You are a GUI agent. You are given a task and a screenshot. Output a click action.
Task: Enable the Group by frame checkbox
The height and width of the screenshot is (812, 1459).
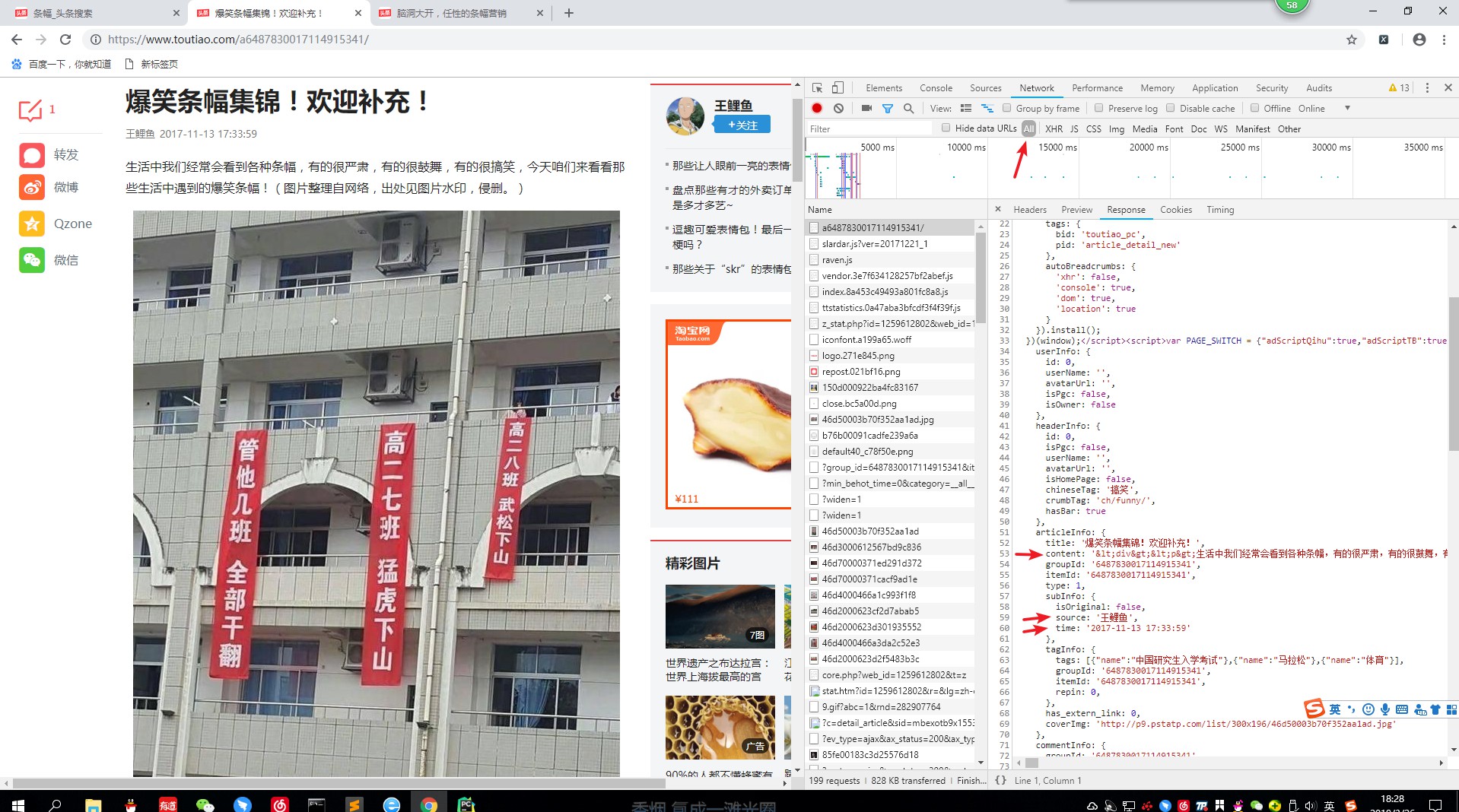[1006, 108]
